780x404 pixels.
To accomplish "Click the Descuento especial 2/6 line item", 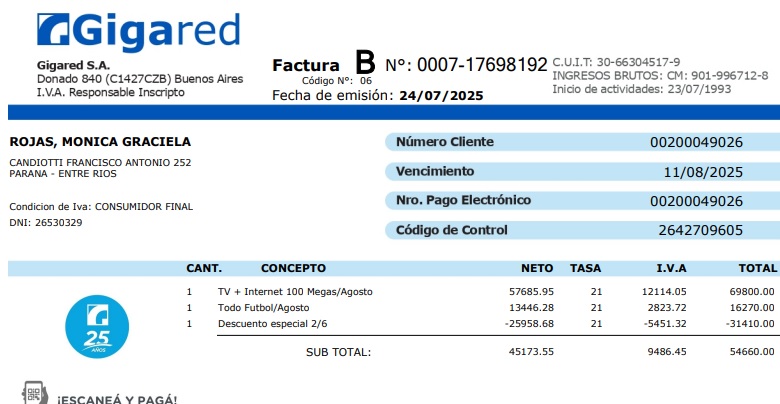I will coord(274,323).
